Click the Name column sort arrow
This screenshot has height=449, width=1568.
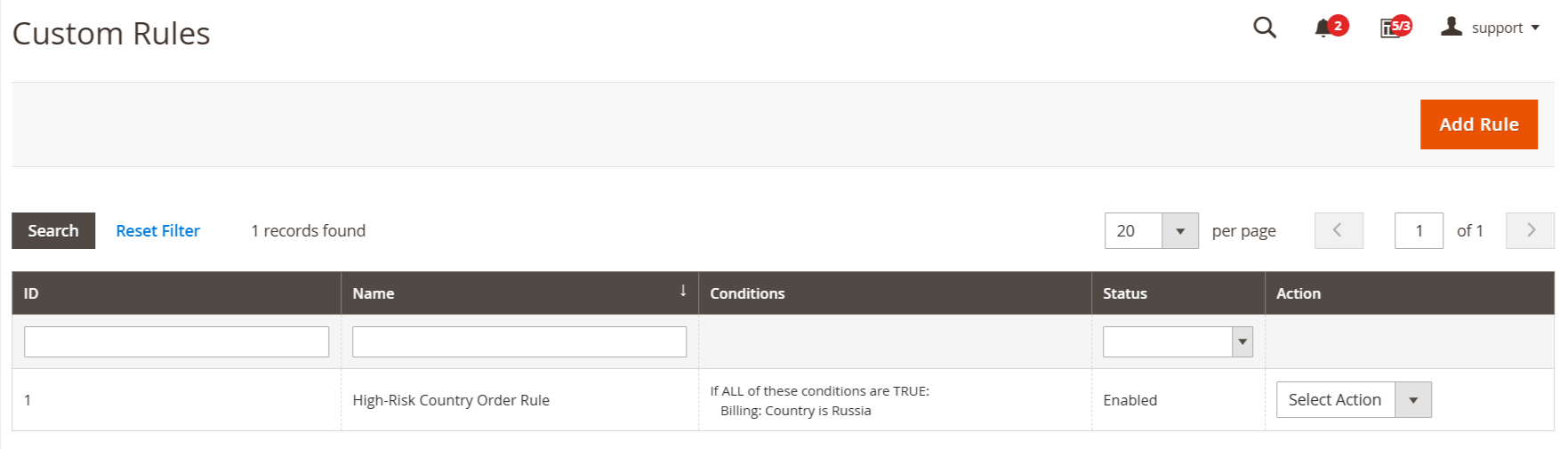coord(683,291)
